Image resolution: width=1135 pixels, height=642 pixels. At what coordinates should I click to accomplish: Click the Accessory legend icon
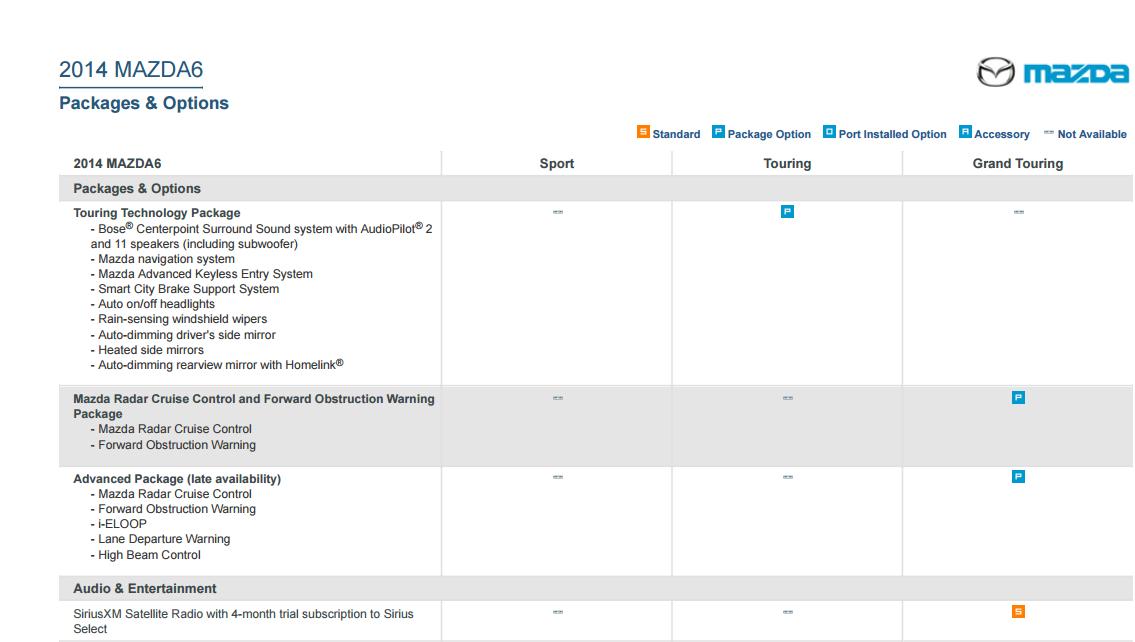[965, 132]
